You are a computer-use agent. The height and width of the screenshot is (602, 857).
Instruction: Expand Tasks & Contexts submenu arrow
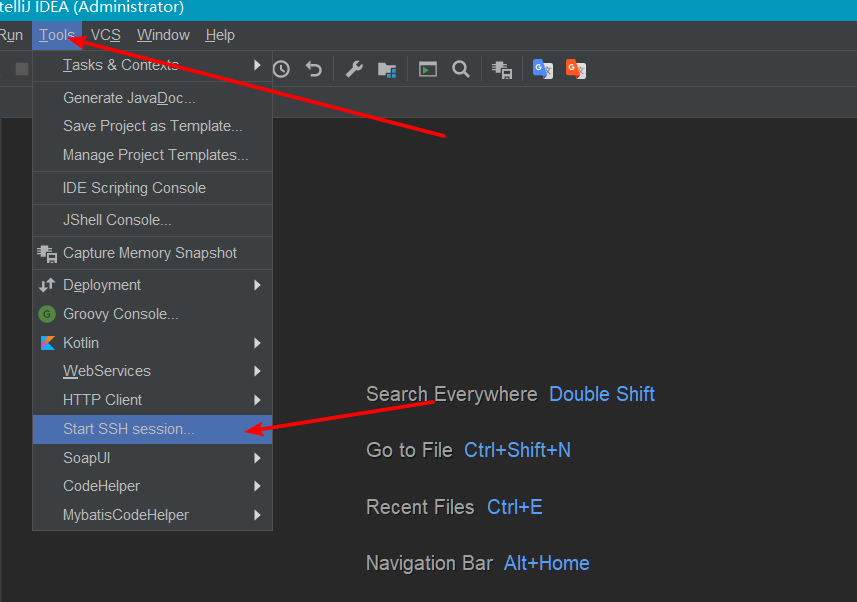(257, 65)
